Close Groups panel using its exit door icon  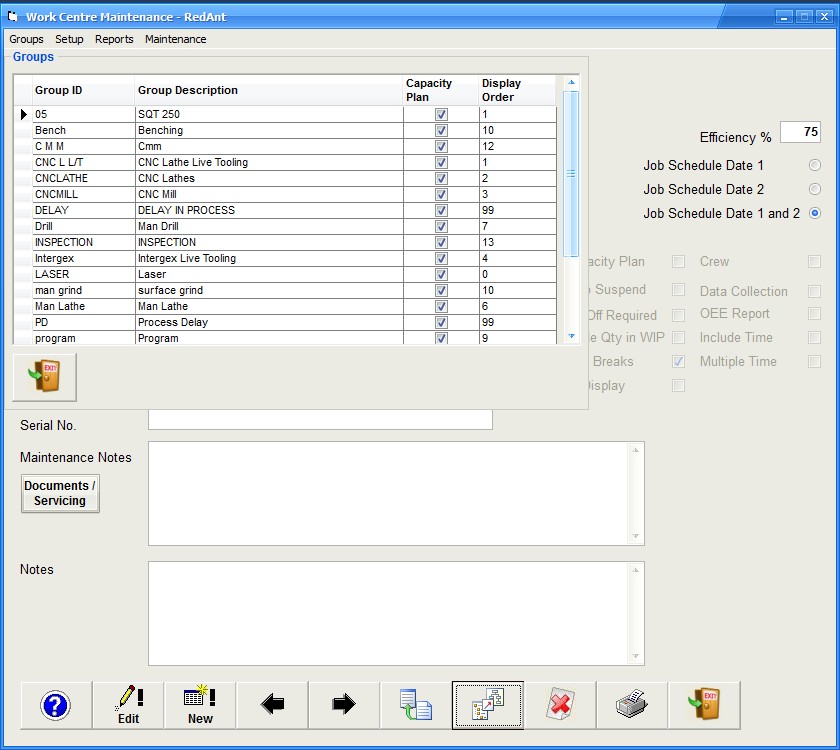[x=44, y=377]
